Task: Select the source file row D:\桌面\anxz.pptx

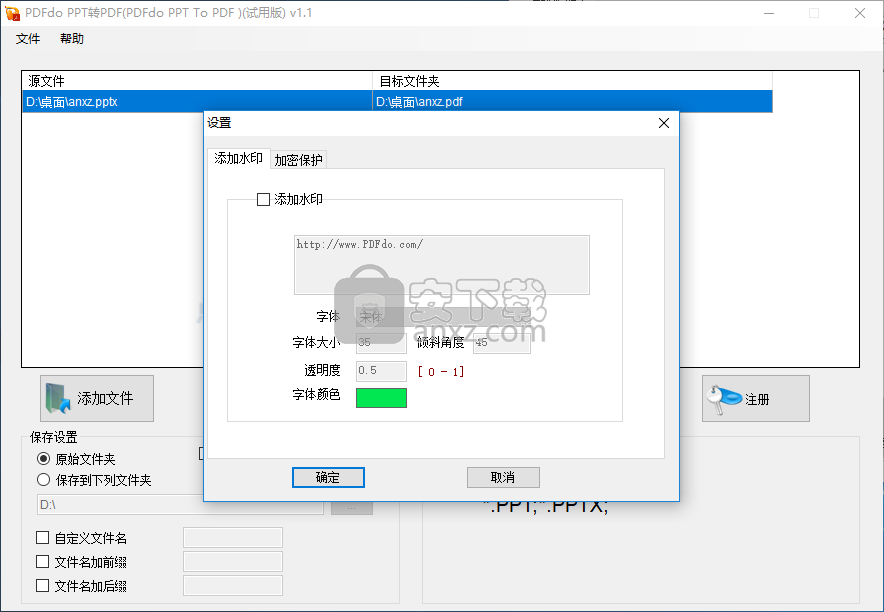Action: tap(197, 102)
